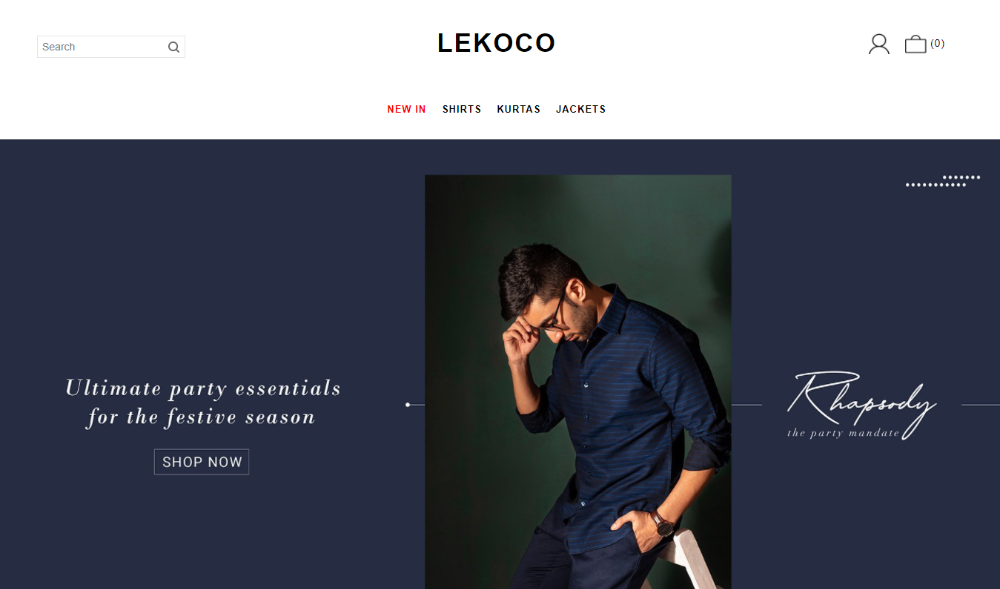Image resolution: width=1000 pixels, height=589 pixels.
Task: Click the cart item count (0)
Action: (937, 43)
